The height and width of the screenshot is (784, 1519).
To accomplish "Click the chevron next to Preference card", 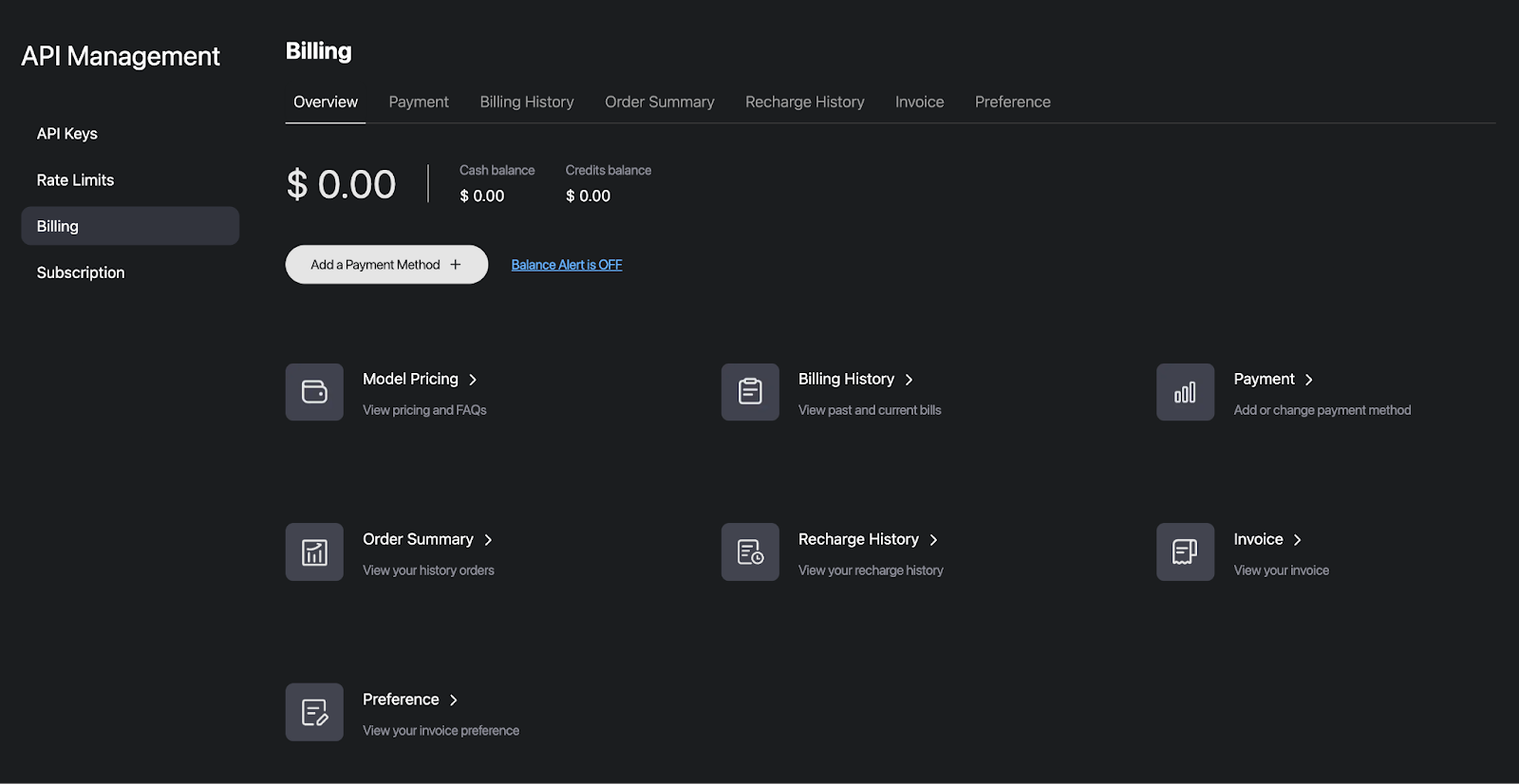I will tap(454, 700).
